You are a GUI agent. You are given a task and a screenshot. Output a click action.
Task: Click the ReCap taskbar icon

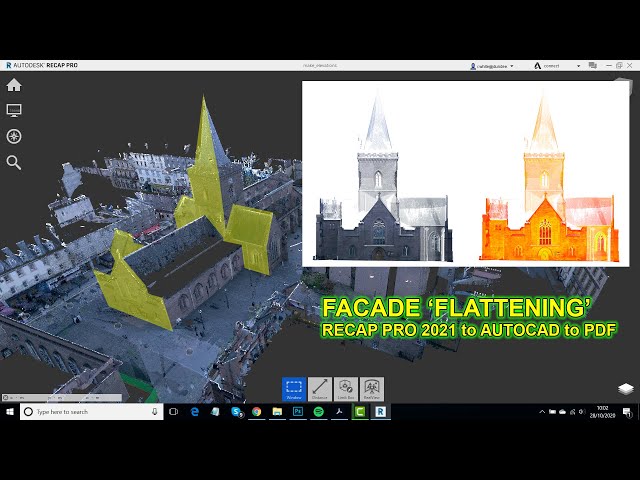point(380,412)
